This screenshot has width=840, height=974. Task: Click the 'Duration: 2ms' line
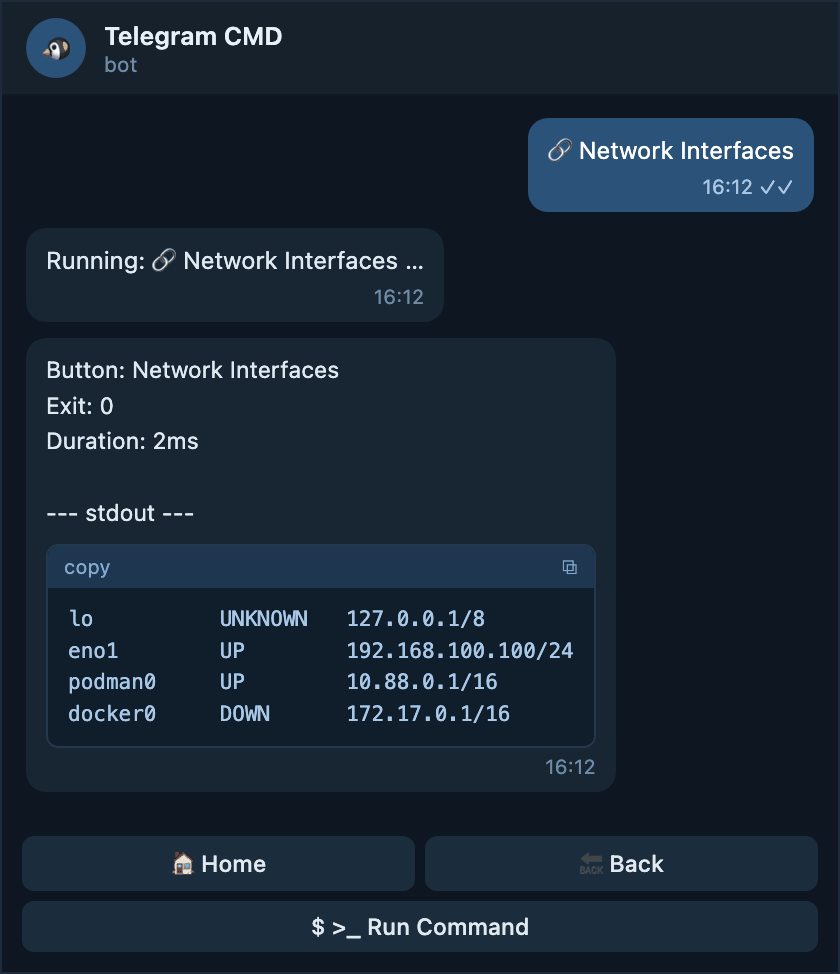tap(122, 442)
